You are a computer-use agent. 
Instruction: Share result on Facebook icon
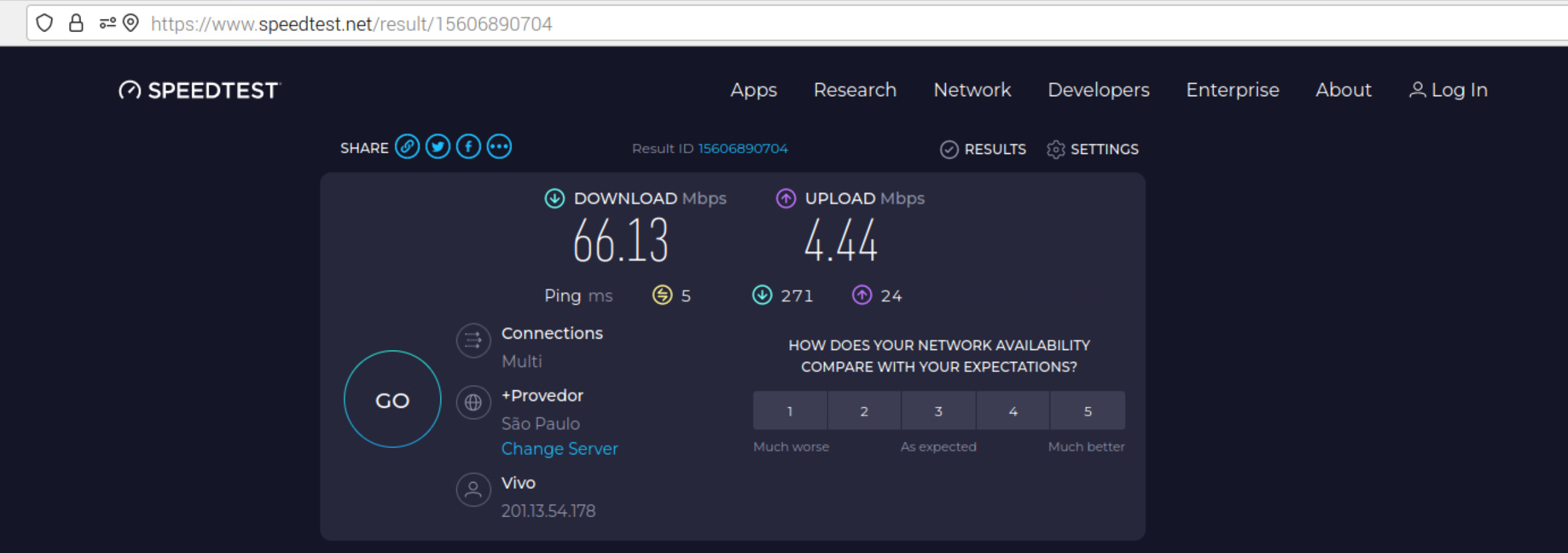(x=469, y=147)
